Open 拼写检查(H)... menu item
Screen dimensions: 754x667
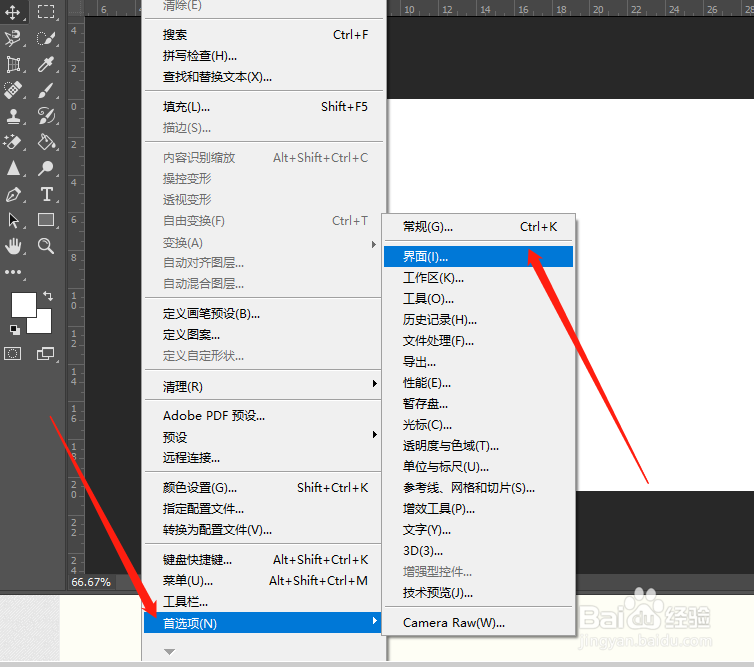(x=263, y=56)
